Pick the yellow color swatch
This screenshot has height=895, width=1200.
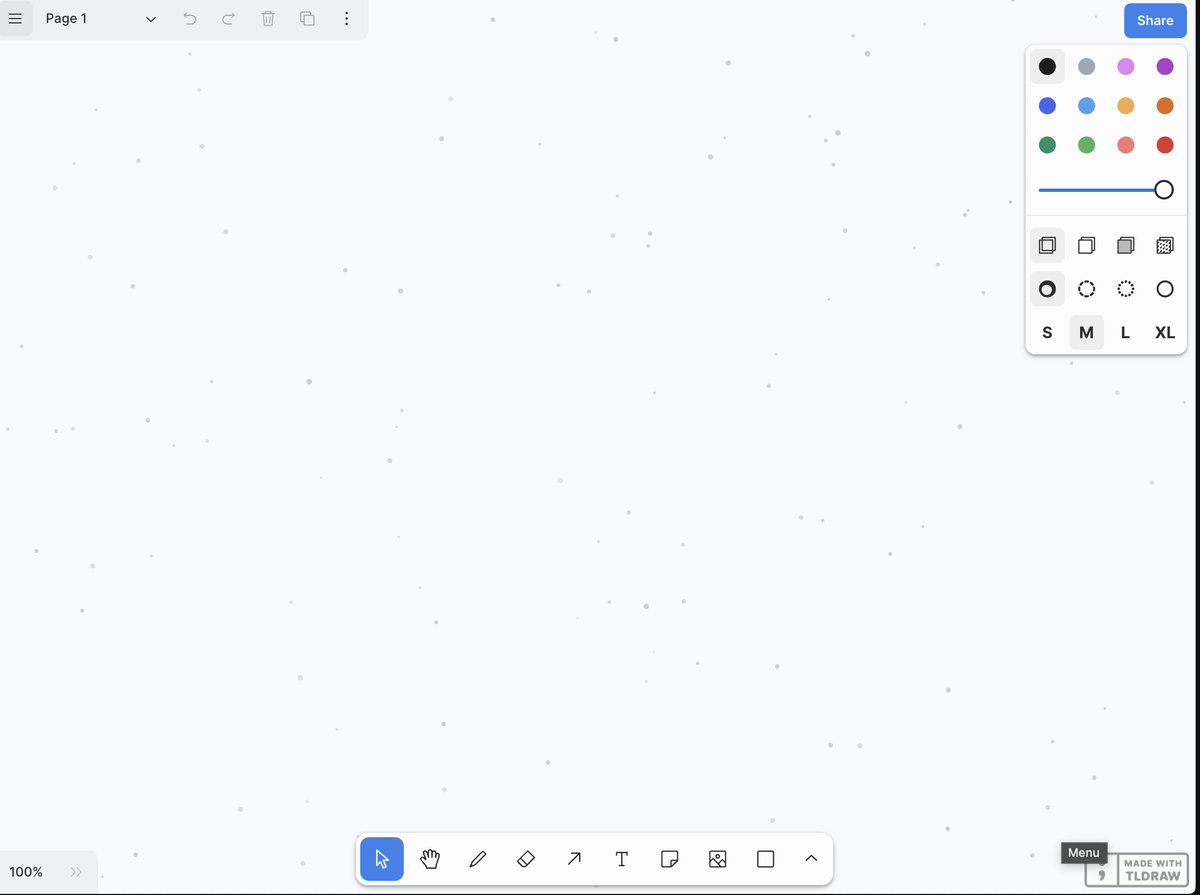1126,106
